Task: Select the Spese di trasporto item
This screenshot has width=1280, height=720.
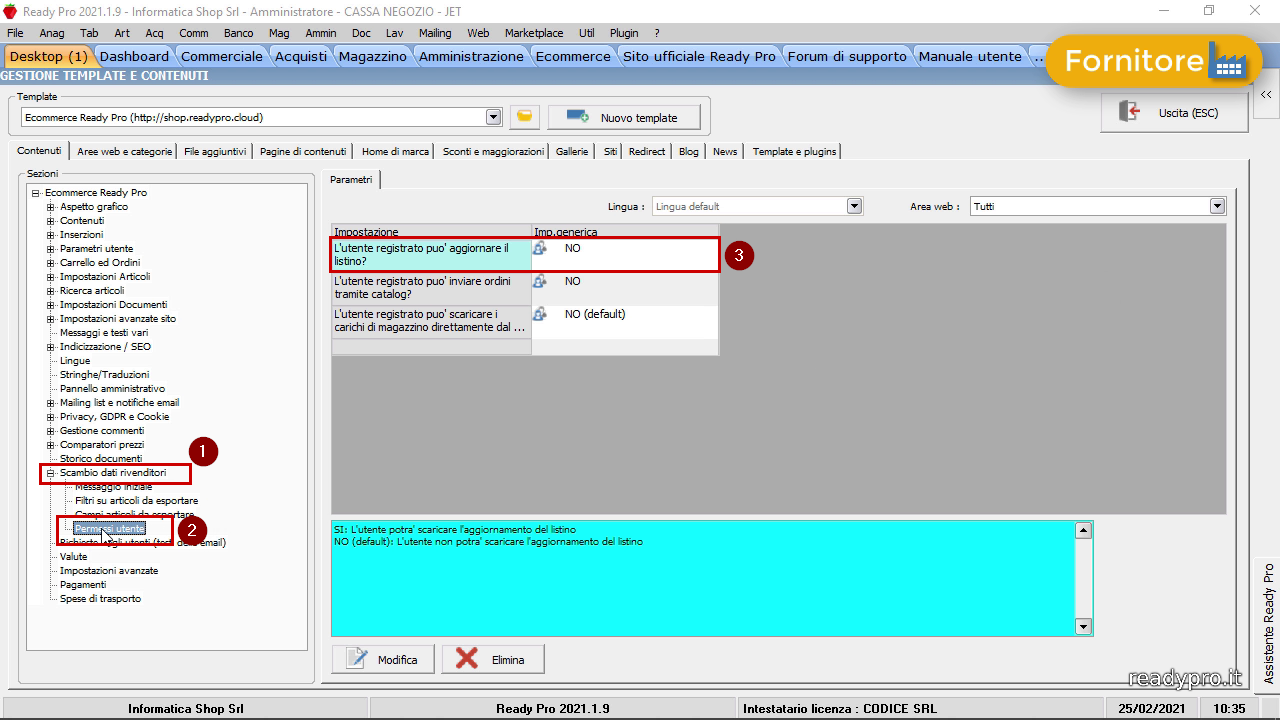Action: (x=100, y=599)
